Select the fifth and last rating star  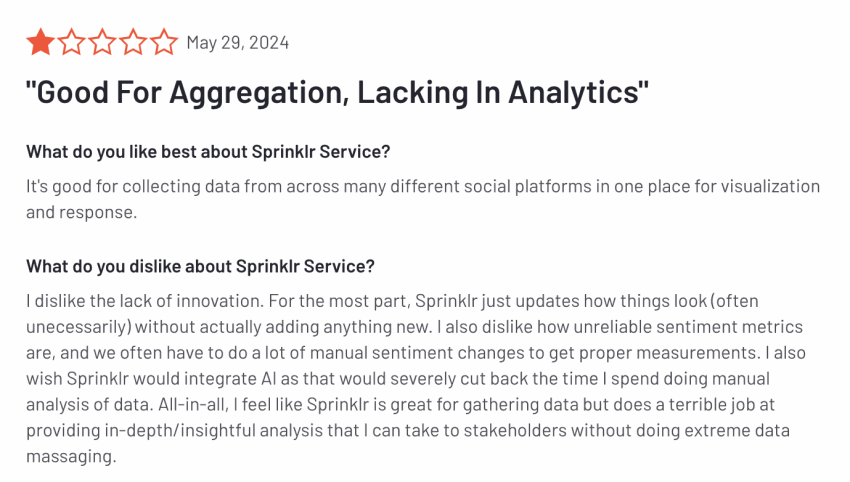click(x=164, y=42)
